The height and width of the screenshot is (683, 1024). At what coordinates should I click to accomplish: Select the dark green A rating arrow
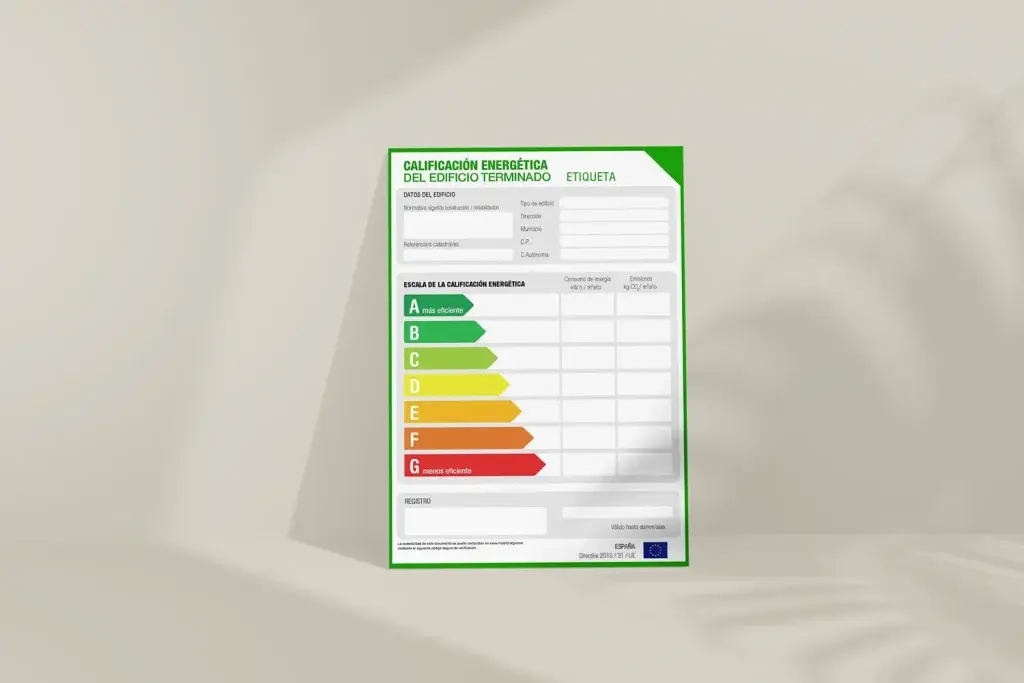(438, 306)
